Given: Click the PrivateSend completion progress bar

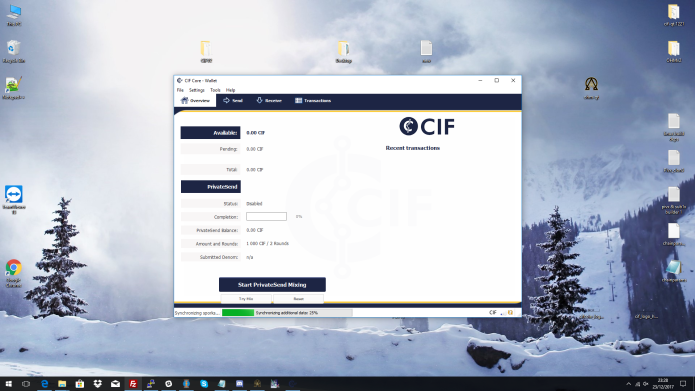Looking at the screenshot, I should pyautogui.click(x=266, y=216).
